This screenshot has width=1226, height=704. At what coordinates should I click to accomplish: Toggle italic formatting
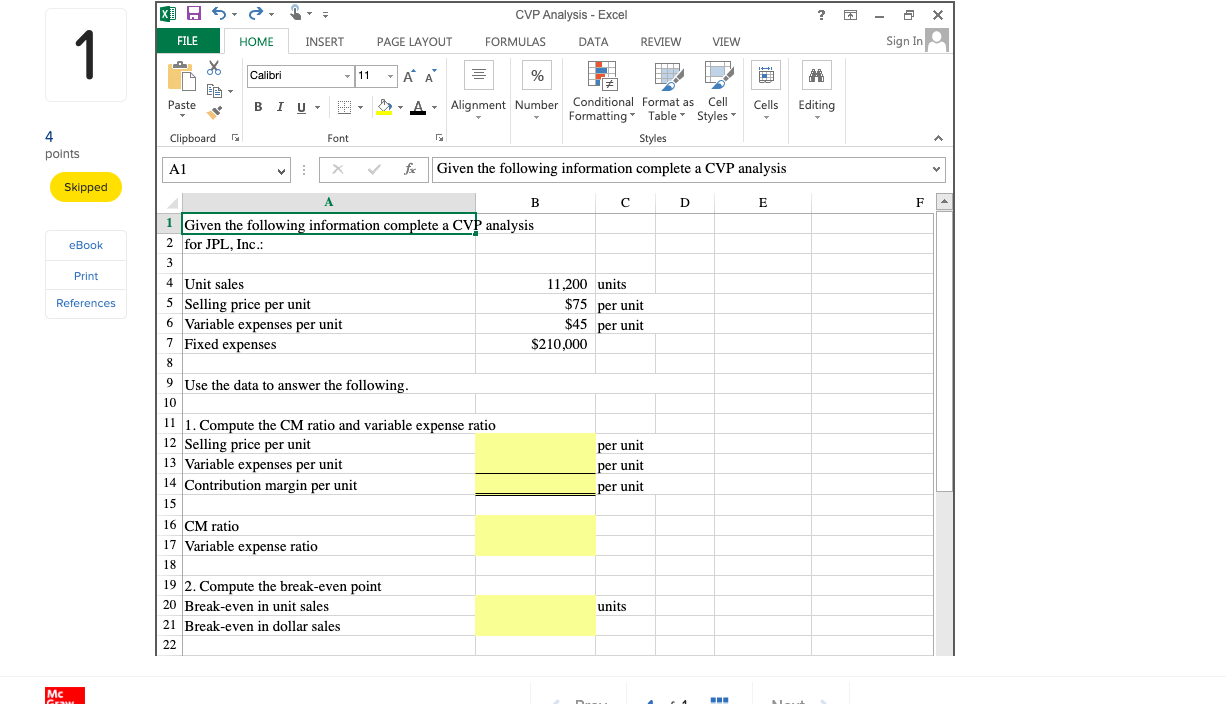pyautogui.click(x=279, y=106)
